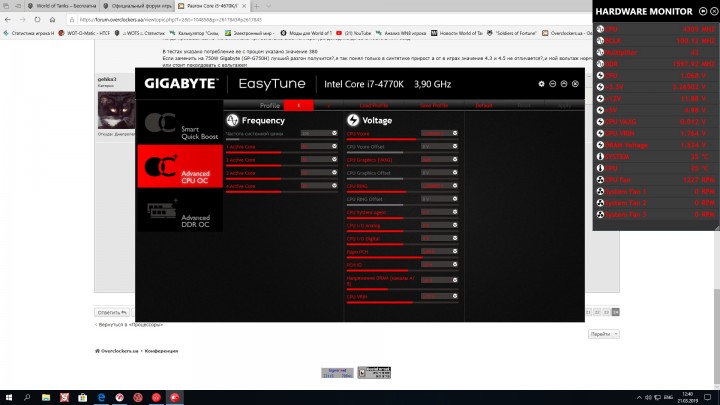The image size is (720, 405).
Task: Click DRAM Voltage bolt icon in monitor
Action: pyautogui.click(x=600, y=145)
